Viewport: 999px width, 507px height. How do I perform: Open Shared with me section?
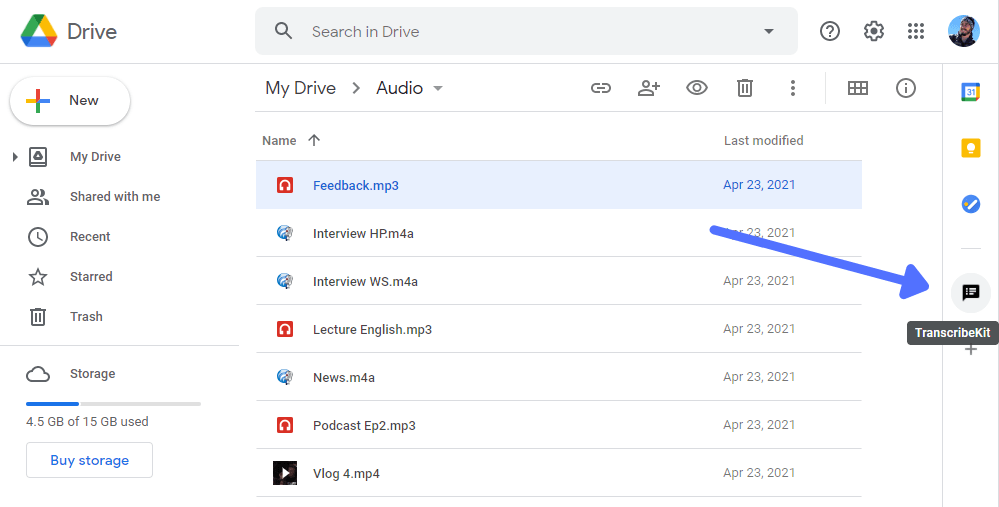[x=114, y=197]
